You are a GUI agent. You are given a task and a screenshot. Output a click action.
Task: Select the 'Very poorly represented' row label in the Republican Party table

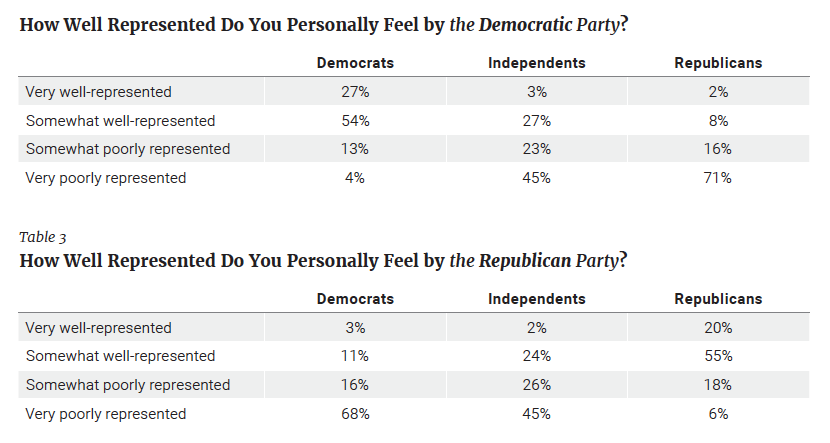click(106, 414)
